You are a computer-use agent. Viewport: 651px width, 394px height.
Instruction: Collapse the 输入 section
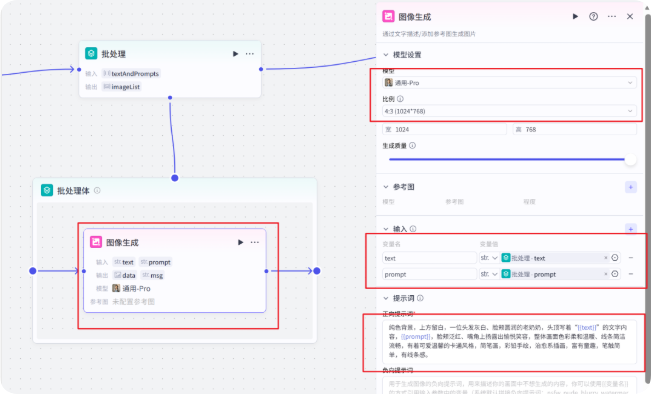click(386, 229)
